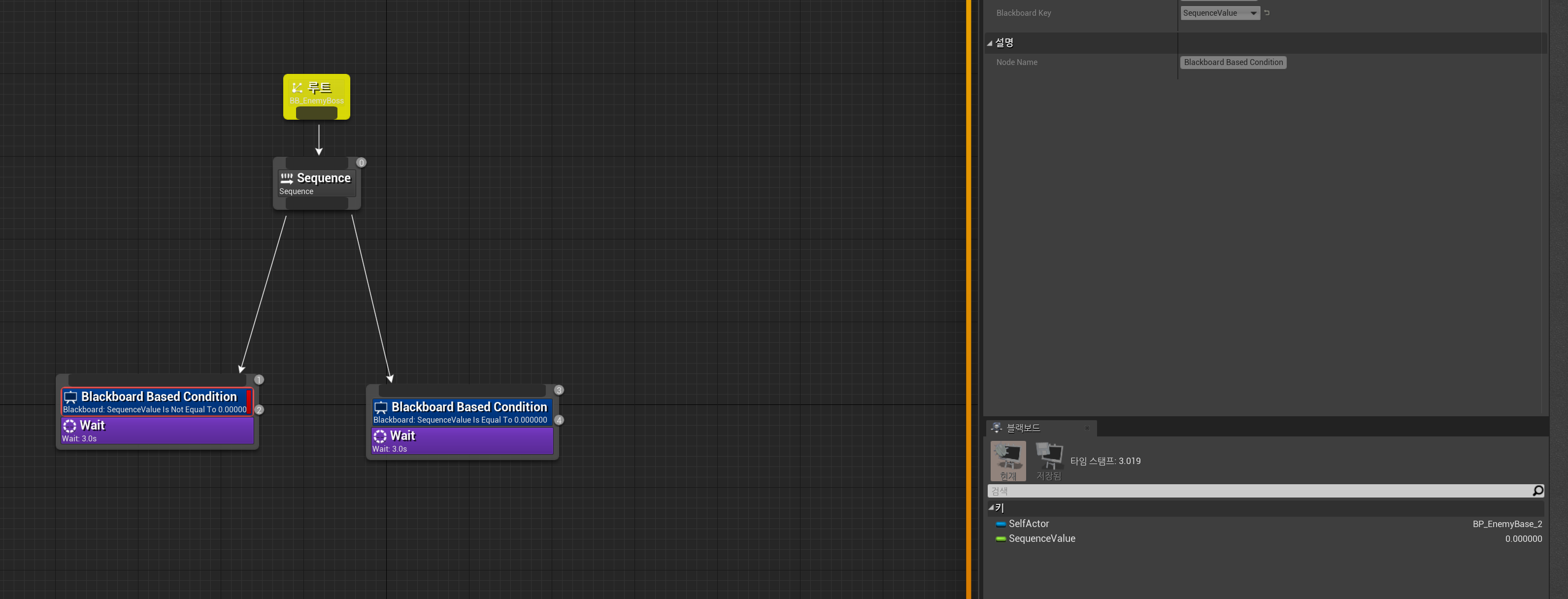Select the 블랙보드 panel tab
Image resolution: width=1568 pixels, height=599 pixels.
pyautogui.click(x=1023, y=428)
